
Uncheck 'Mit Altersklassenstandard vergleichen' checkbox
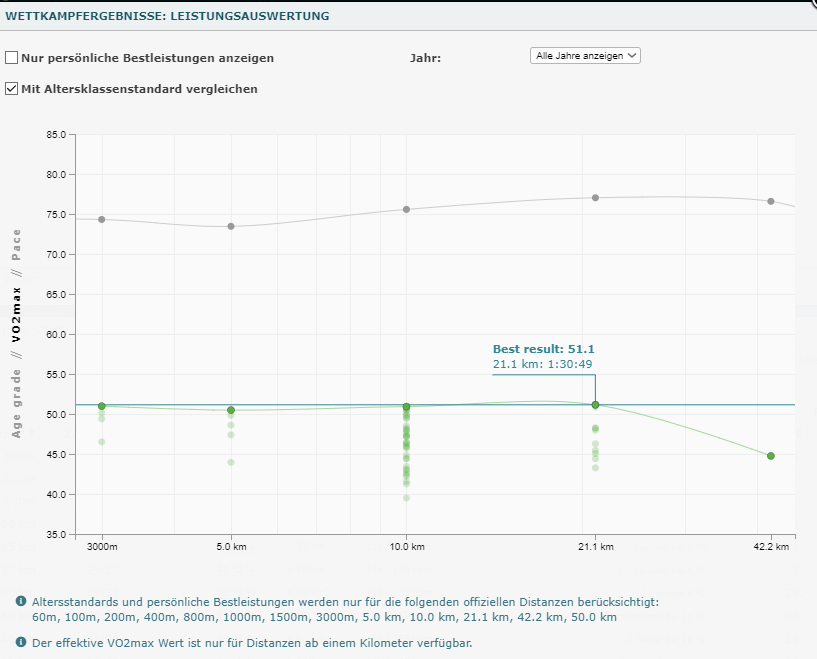tap(11, 89)
